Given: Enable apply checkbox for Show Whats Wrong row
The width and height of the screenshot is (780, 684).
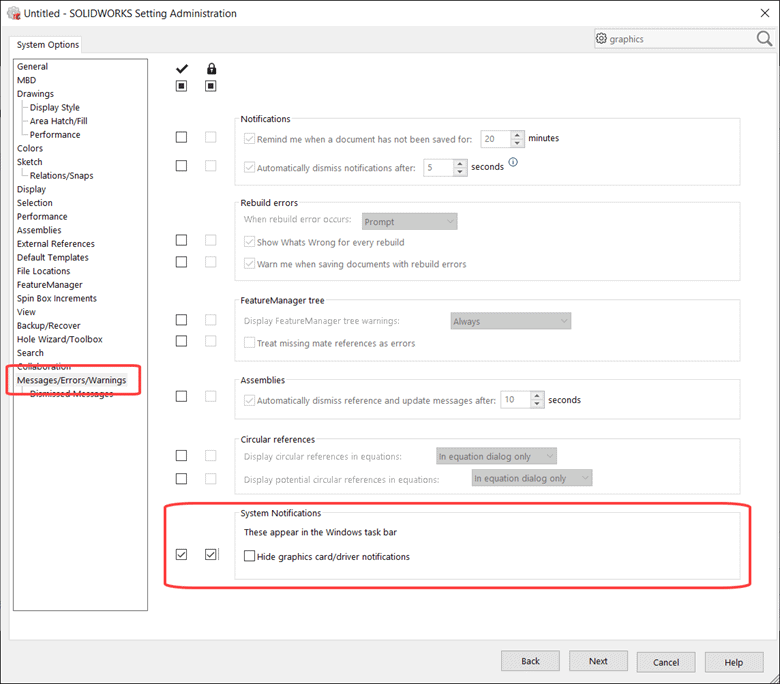Looking at the screenshot, I should [x=182, y=240].
